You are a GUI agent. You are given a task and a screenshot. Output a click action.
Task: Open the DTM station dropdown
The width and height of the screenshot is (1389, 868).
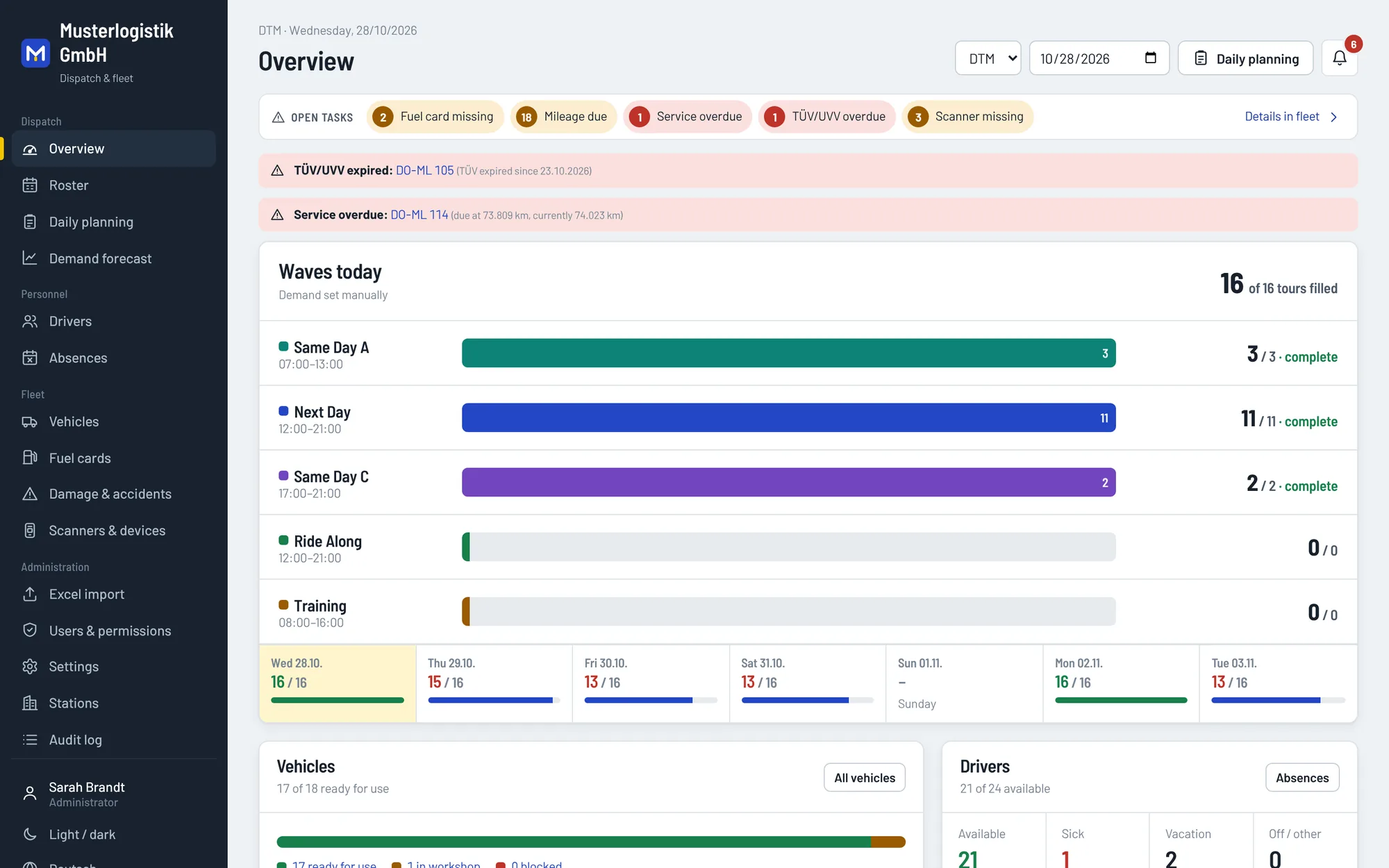[988, 58]
